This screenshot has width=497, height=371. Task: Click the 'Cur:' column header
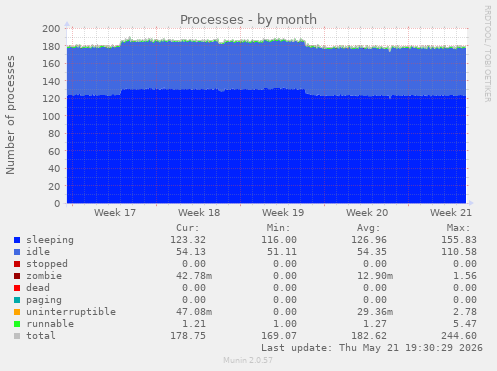pyautogui.click(x=188, y=228)
